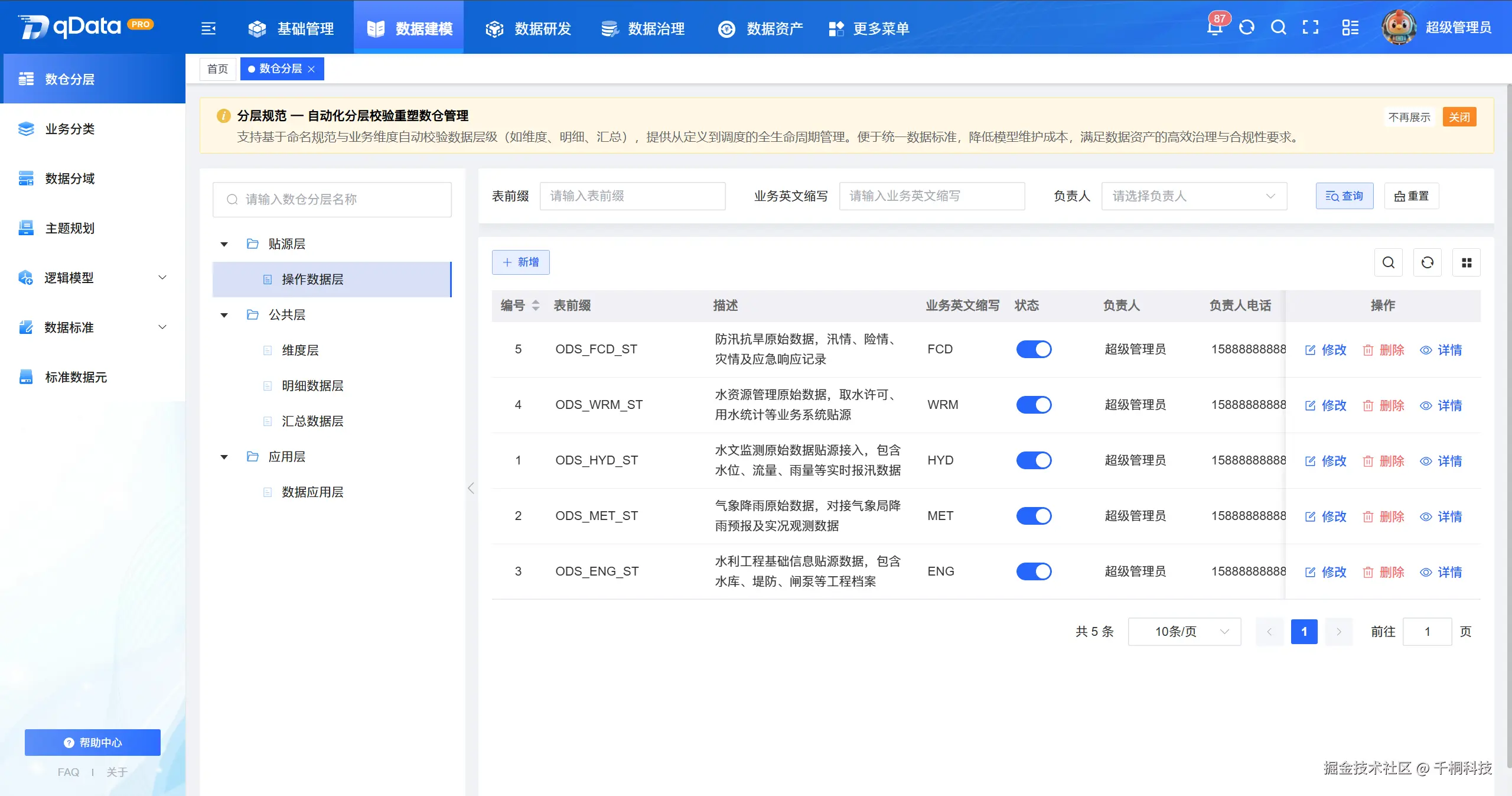
Task: Toggle the status switch for ODS_FCD_ST
Action: pos(1034,349)
